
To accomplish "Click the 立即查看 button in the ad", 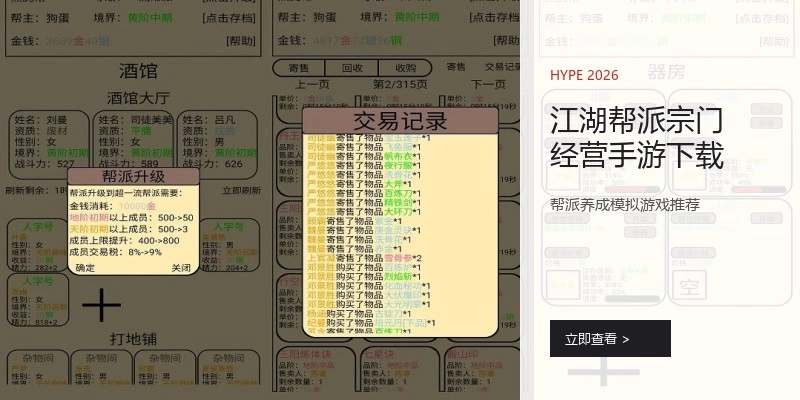I will click(610, 338).
